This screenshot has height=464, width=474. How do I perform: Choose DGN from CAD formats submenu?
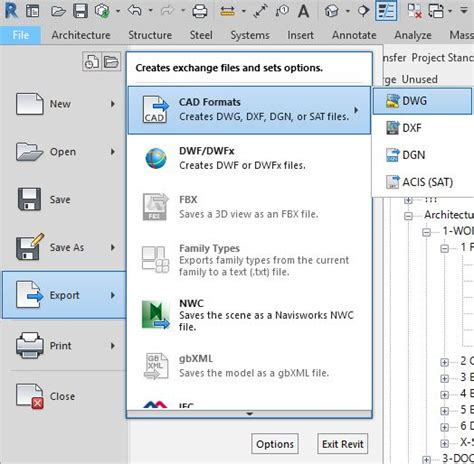(422, 155)
